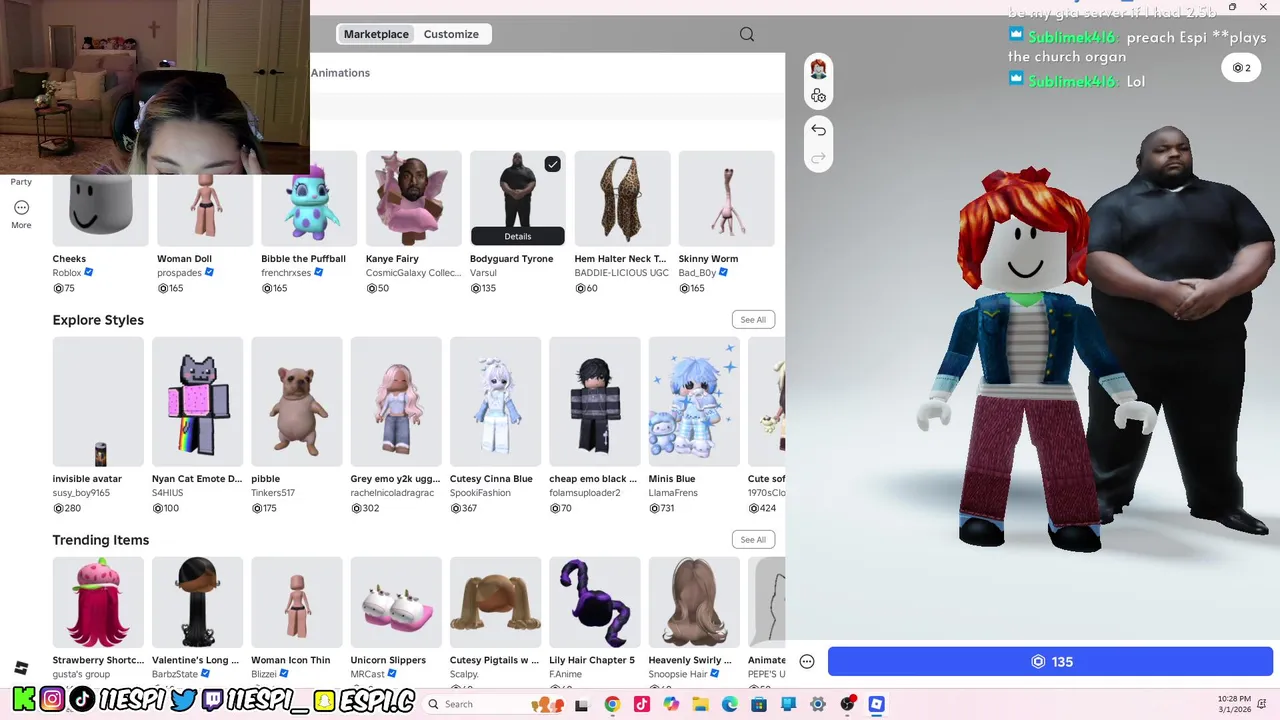Open creator name LlamaFrens

pos(673,493)
